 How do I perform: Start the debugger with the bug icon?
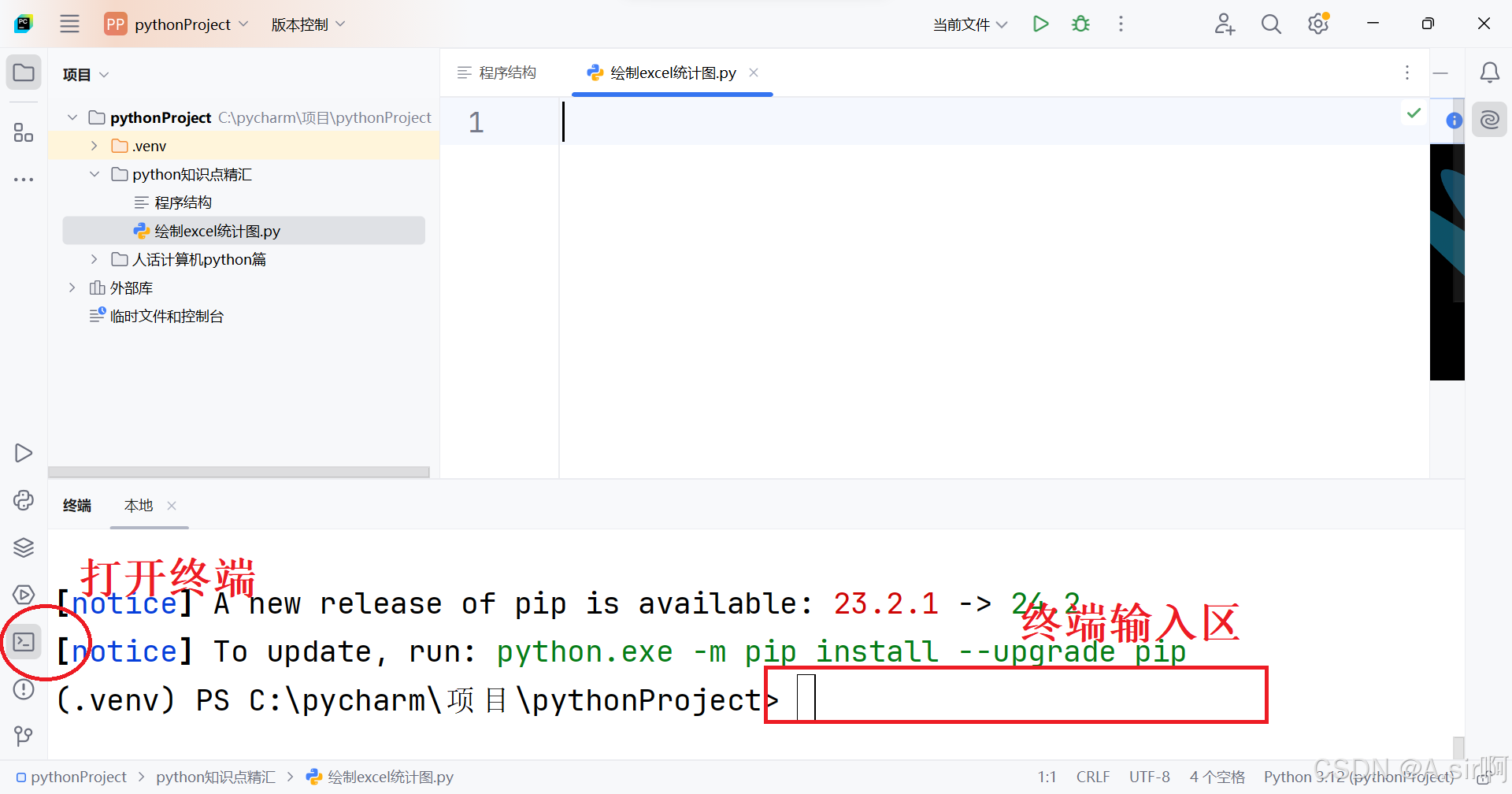1080,24
